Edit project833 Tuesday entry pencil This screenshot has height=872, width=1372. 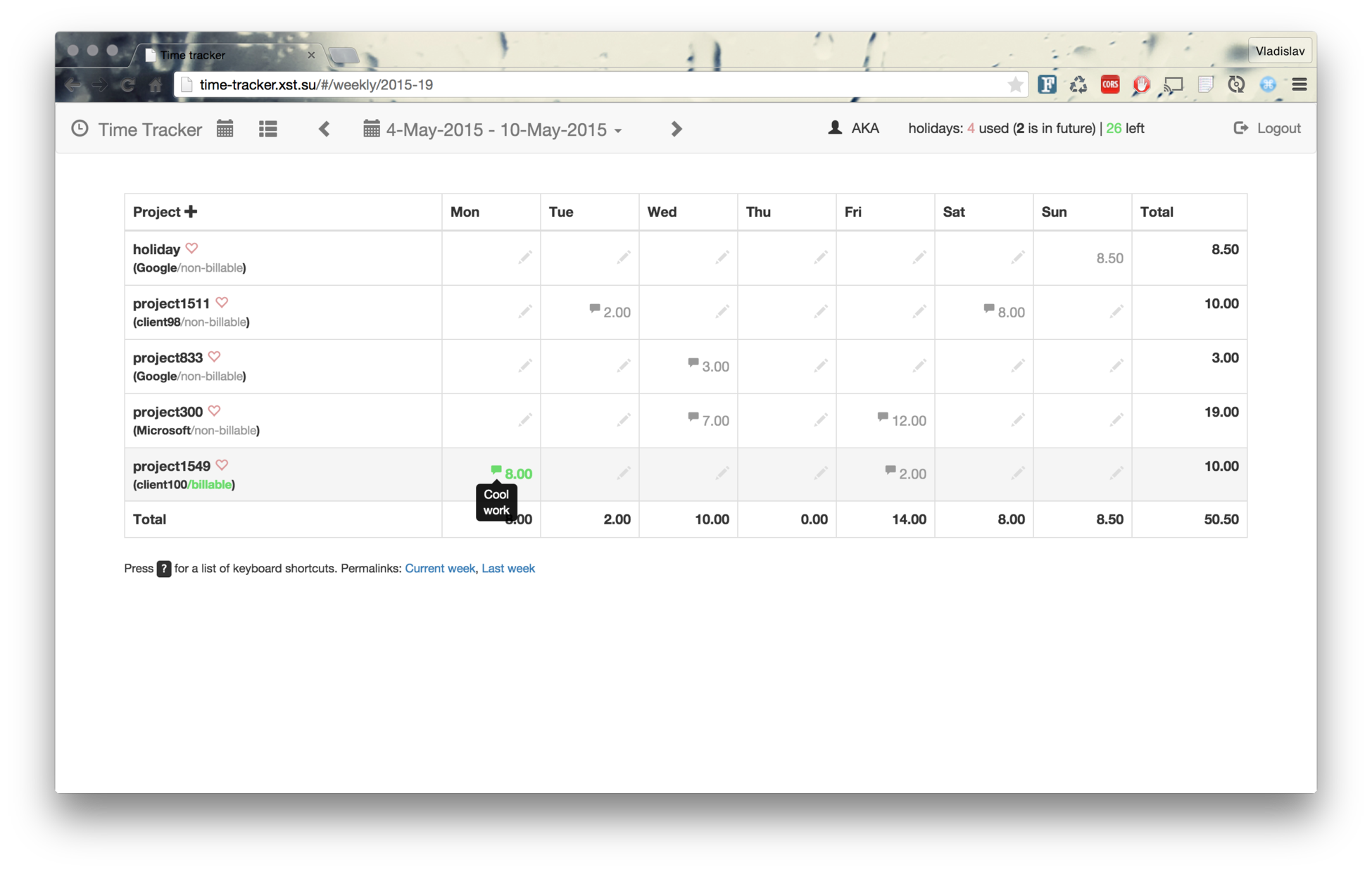pos(624,366)
